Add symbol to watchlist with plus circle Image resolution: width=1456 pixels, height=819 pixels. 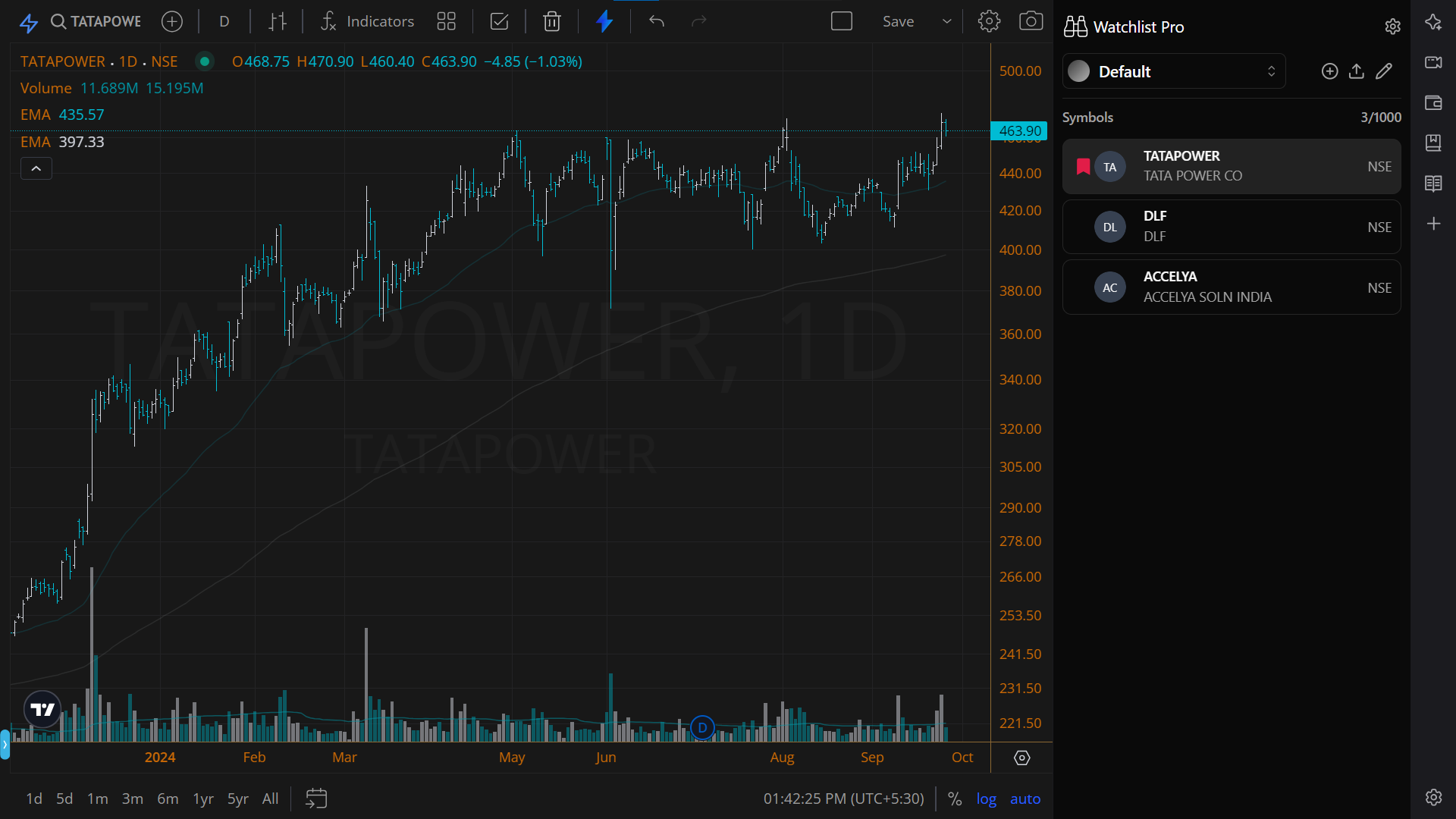click(x=1329, y=71)
